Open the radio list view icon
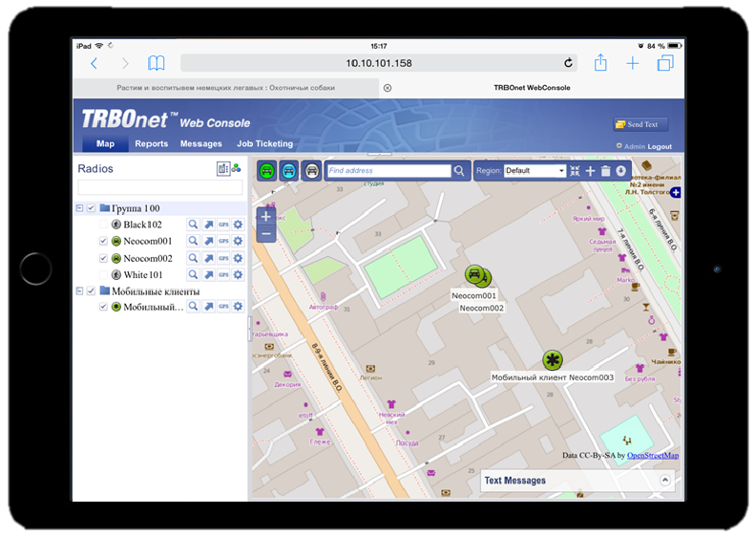The height and width of the screenshot is (537, 755). [223, 169]
